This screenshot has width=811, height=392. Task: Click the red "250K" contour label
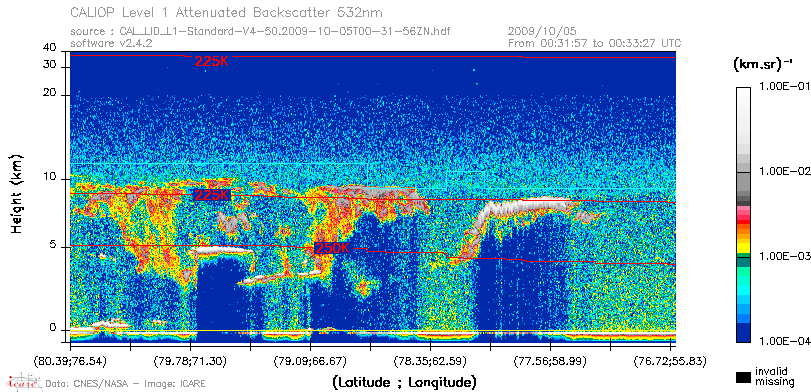tap(332, 248)
